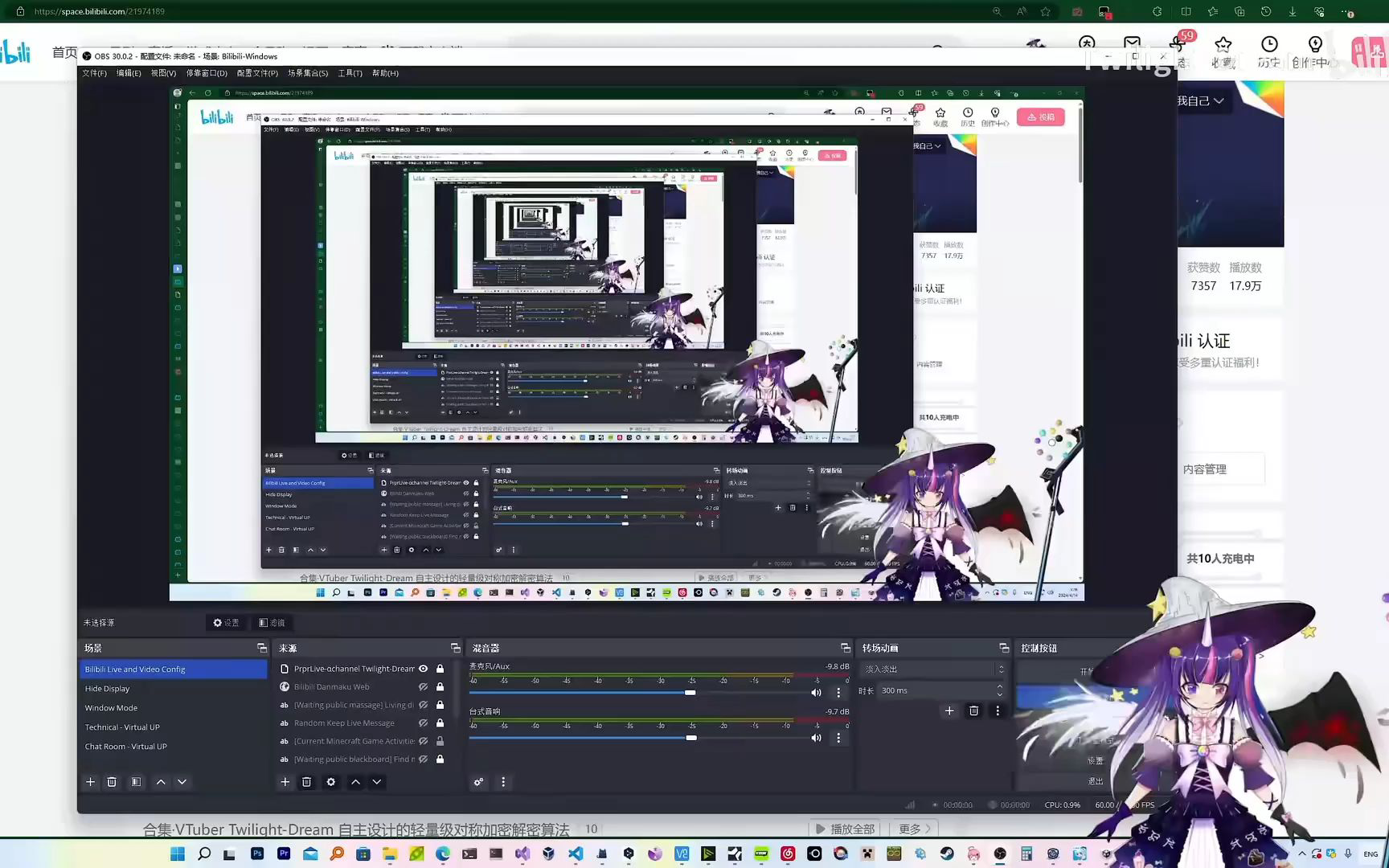
Task: Open source properties gear icon
Action: [x=330, y=782]
